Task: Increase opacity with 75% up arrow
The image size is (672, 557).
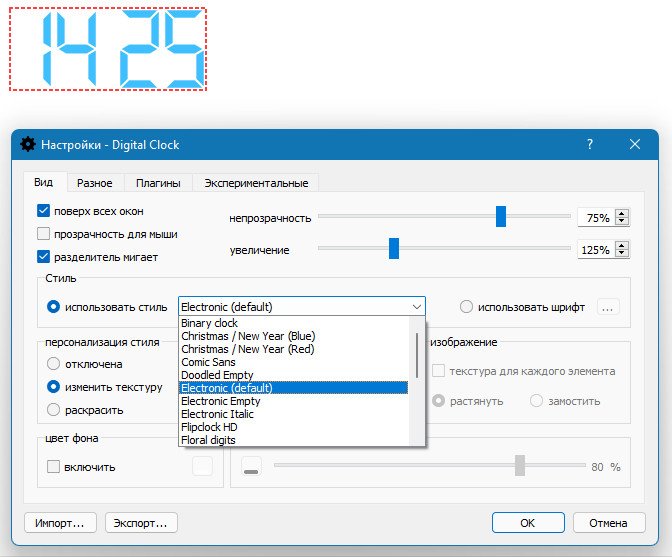Action: tap(622, 213)
